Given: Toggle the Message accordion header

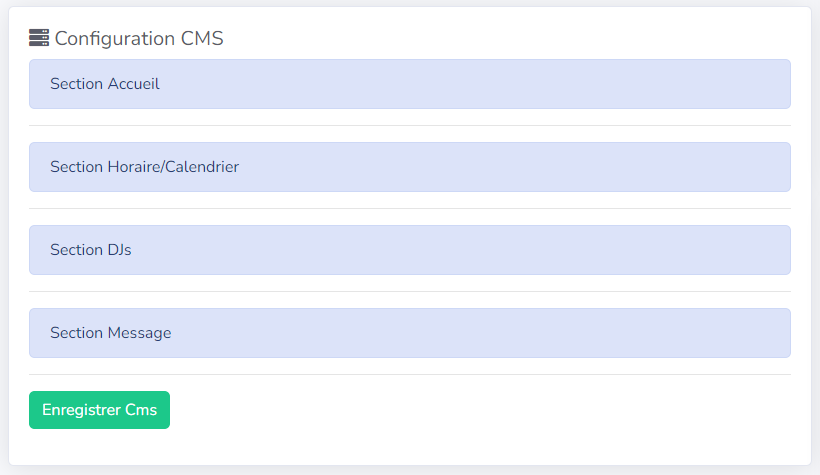Looking at the screenshot, I should coord(409,333).
